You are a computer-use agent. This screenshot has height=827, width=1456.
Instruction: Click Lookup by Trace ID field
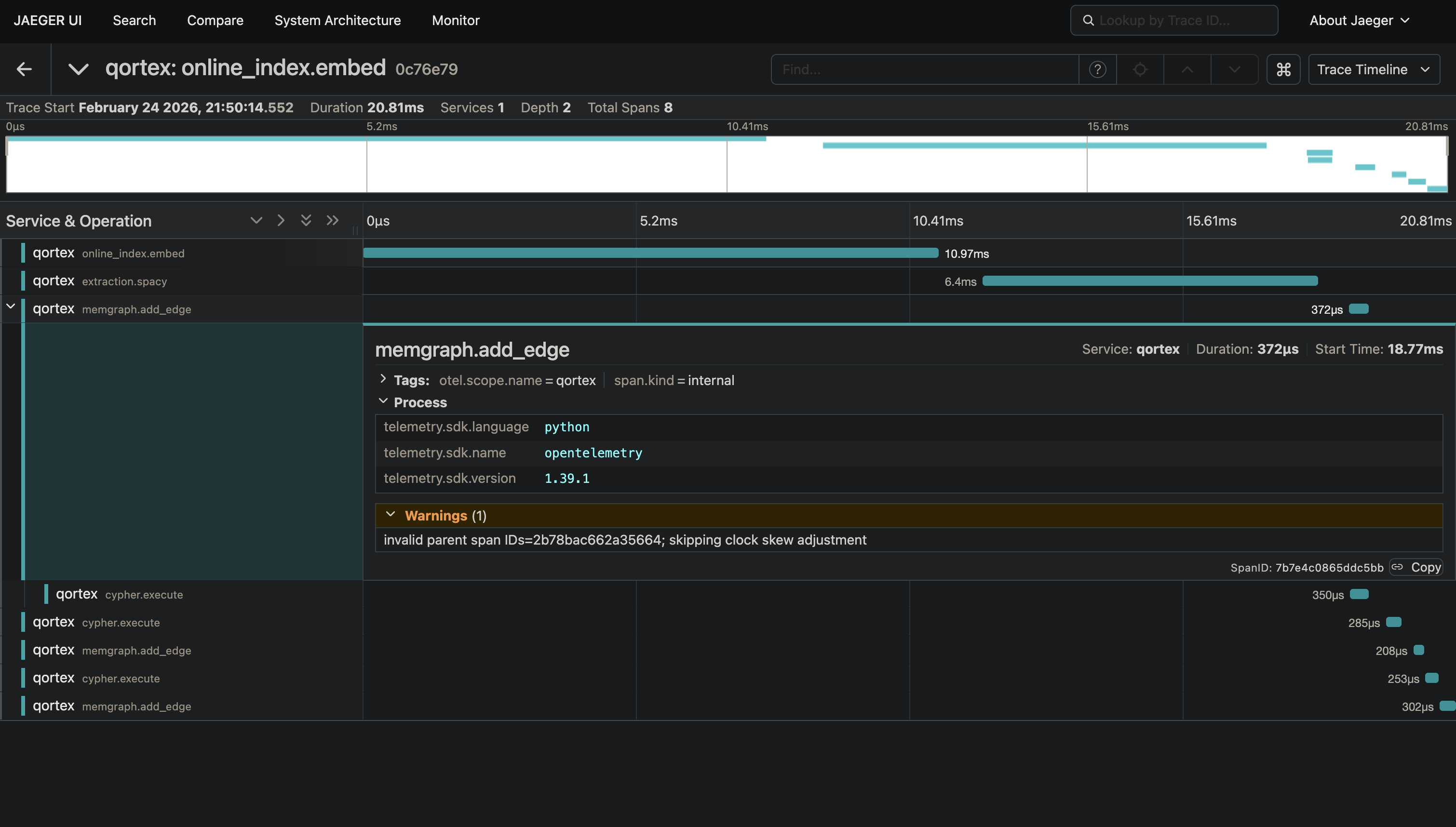pyautogui.click(x=1173, y=20)
